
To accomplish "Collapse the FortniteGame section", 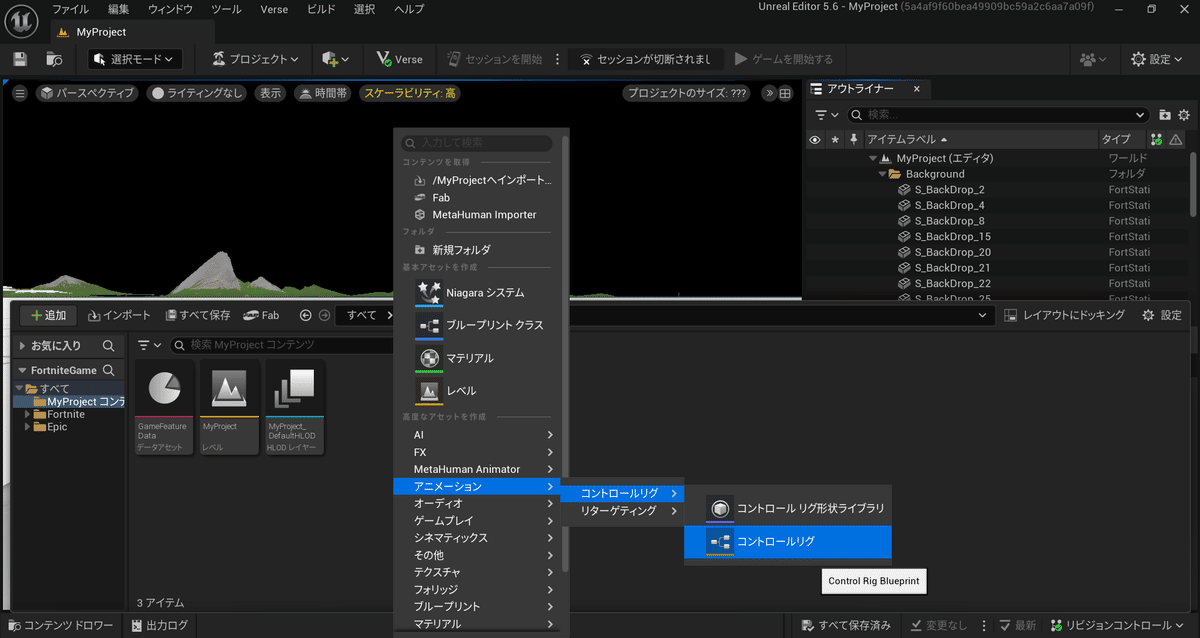I will [22, 370].
